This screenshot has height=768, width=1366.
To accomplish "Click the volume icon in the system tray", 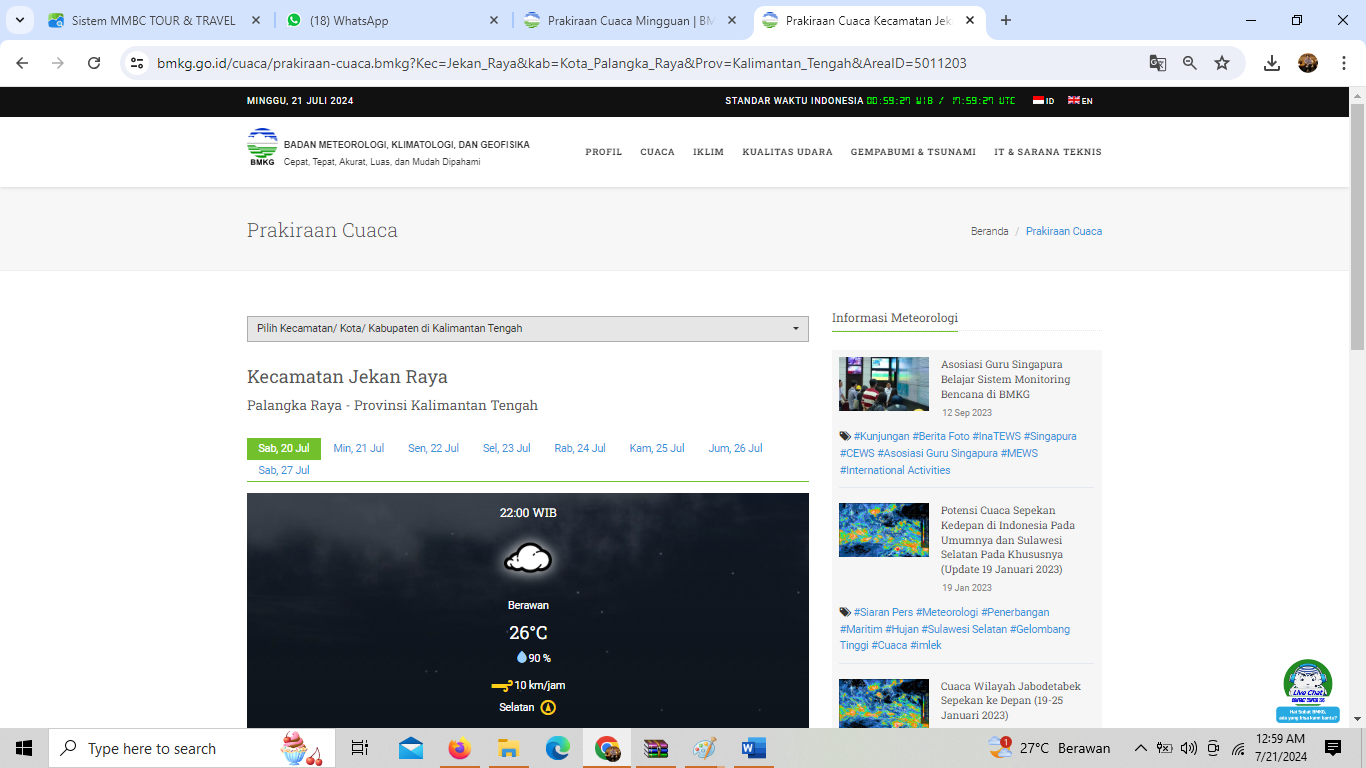I will (1189, 748).
